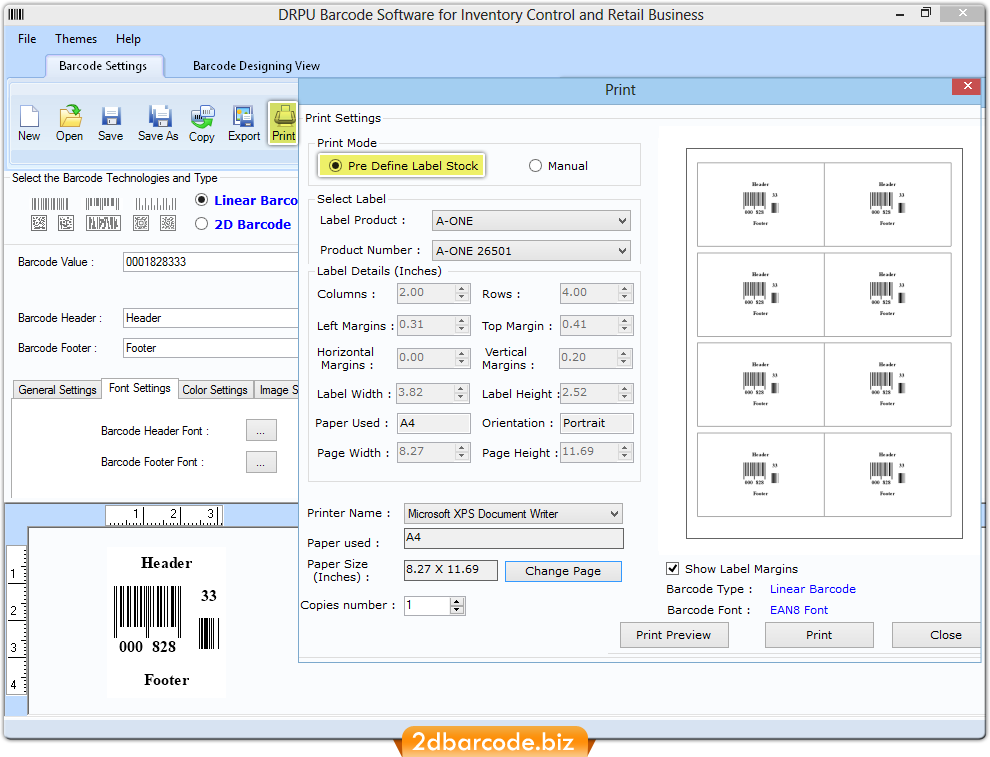Open the General Settings tab
Image resolution: width=990 pixels, height=757 pixels.
click(57, 390)
